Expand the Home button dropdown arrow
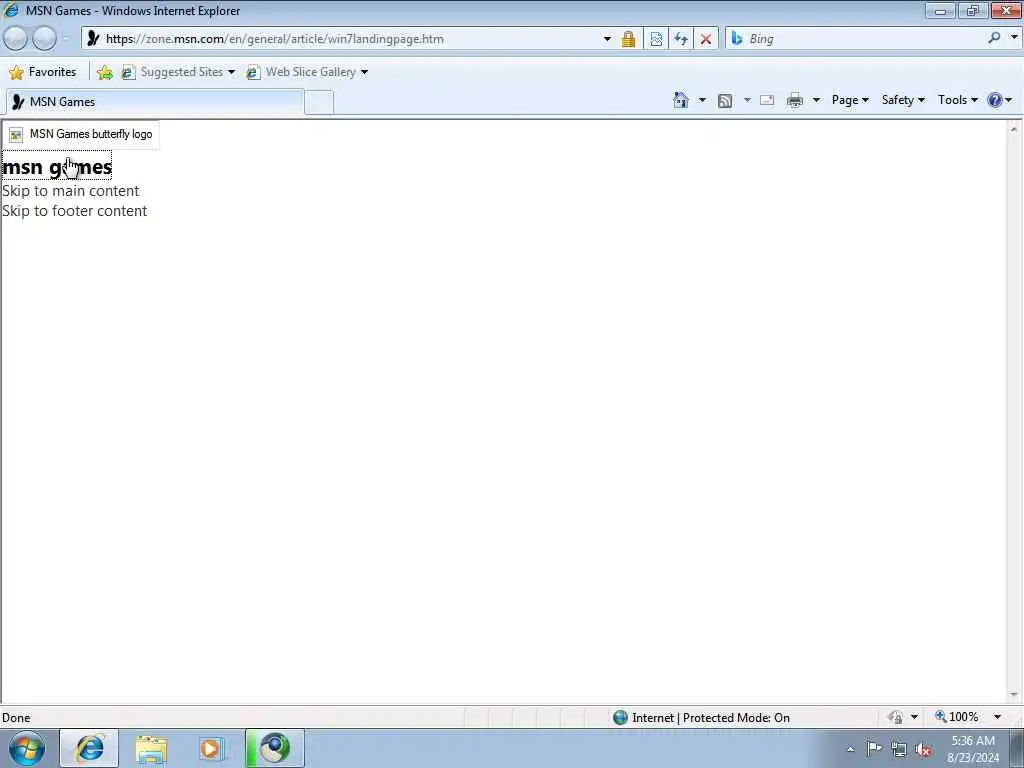Screen dimensions: 1024x768 click(x=702, y=100)
